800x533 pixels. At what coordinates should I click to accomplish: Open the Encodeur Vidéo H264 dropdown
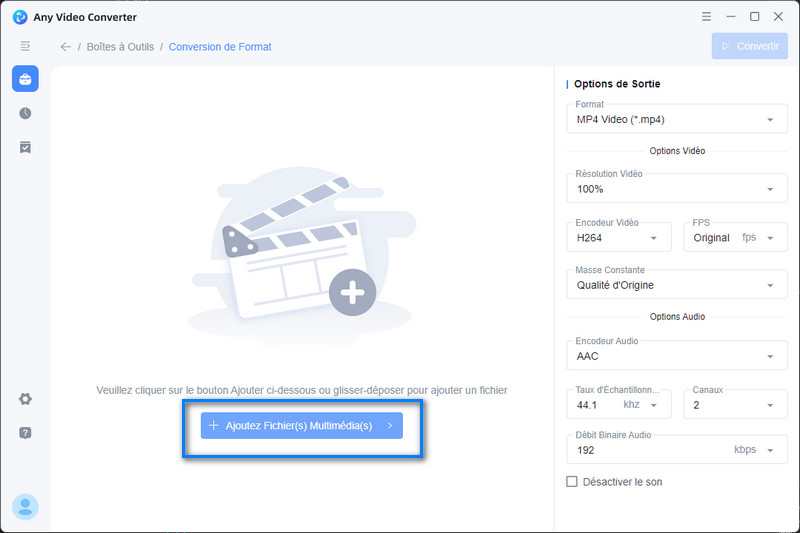[619, 238]
